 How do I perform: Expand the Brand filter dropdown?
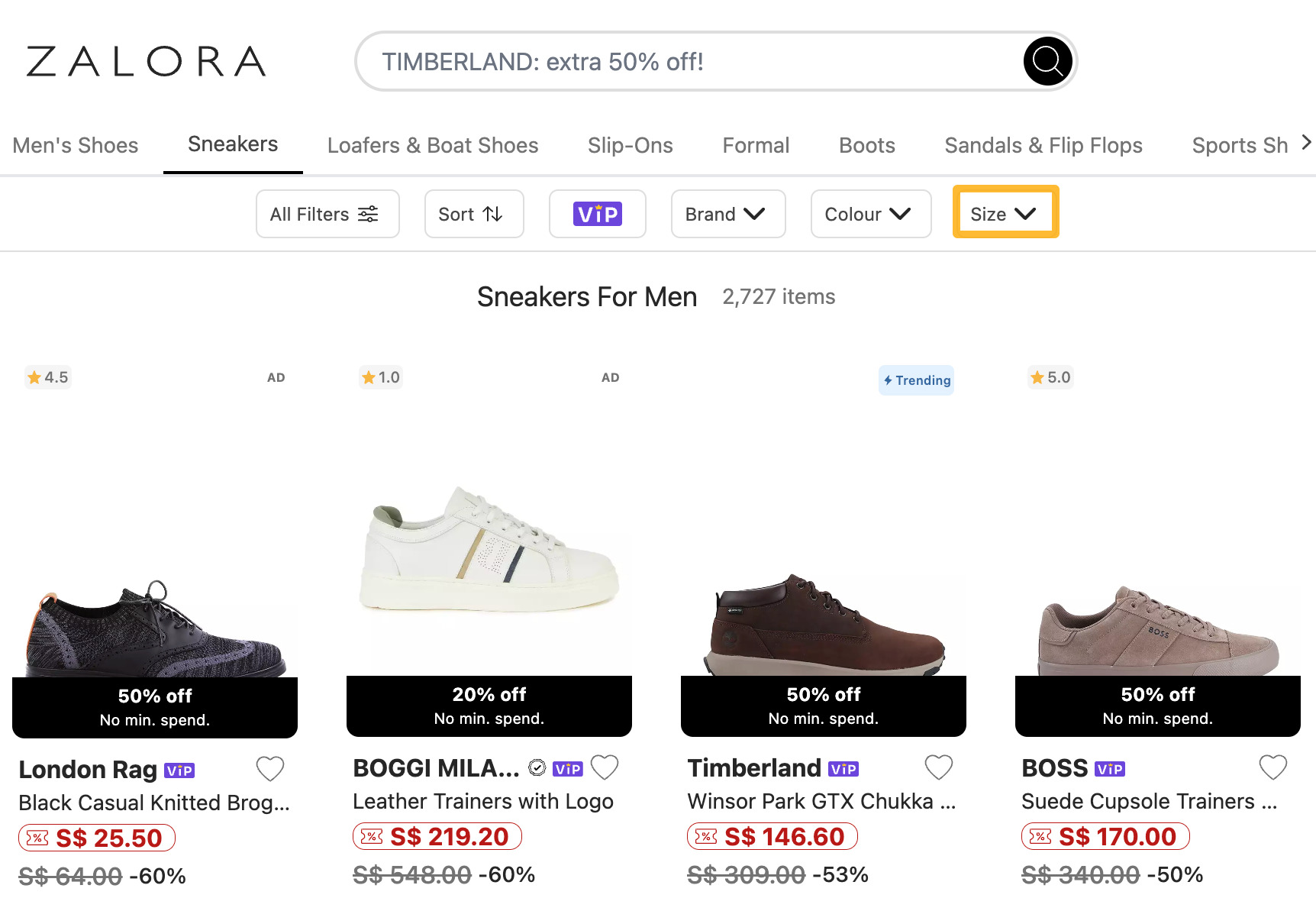727,214
